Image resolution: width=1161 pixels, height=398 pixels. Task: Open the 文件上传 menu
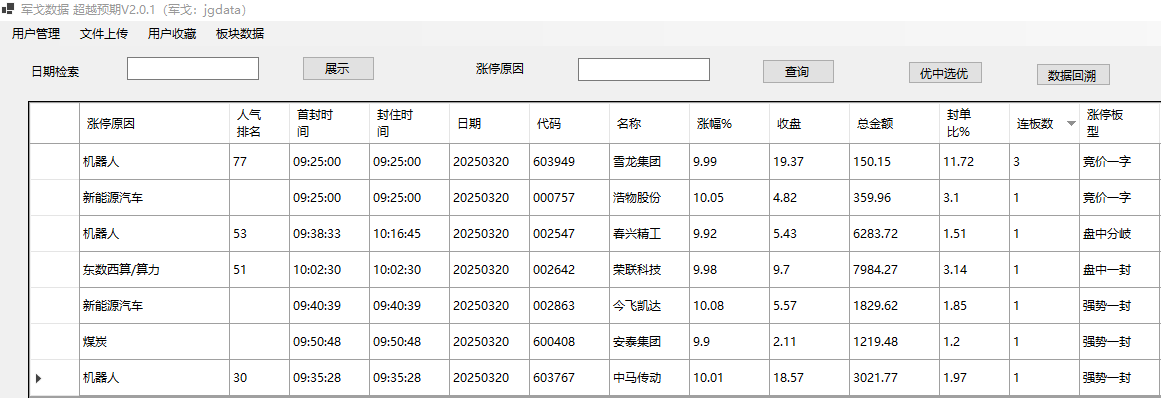[x=104, y=33]
